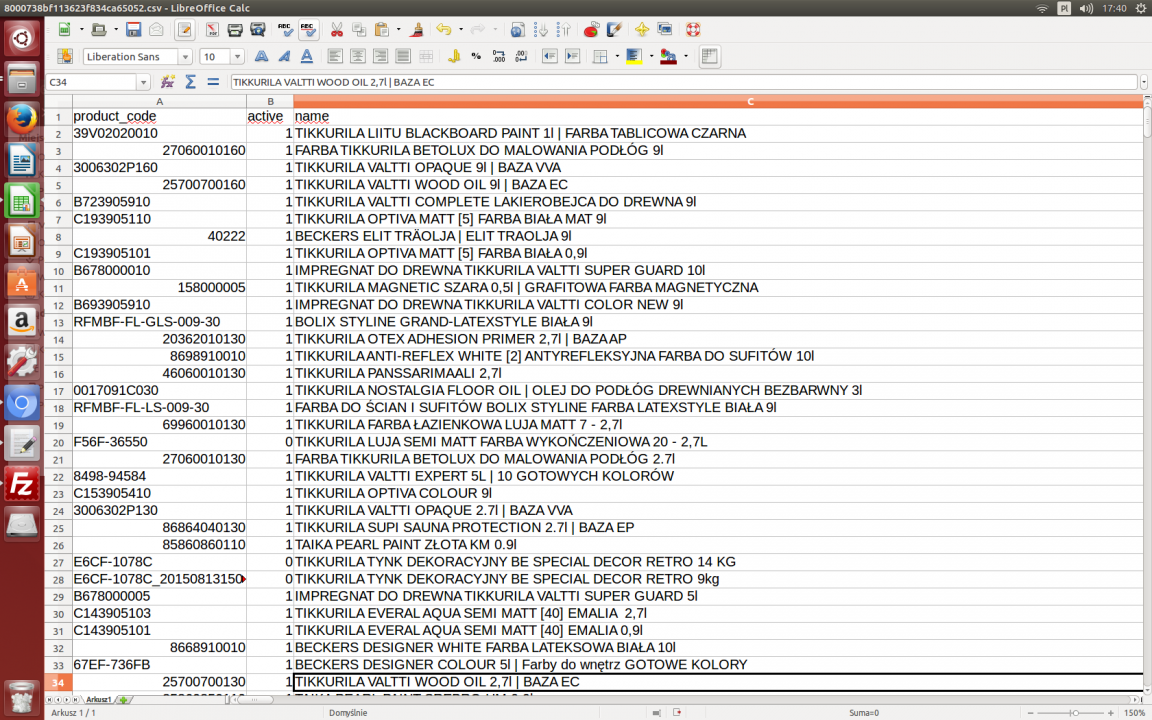
Task: Save the document with the floppy icon
Action: [133, 30]
